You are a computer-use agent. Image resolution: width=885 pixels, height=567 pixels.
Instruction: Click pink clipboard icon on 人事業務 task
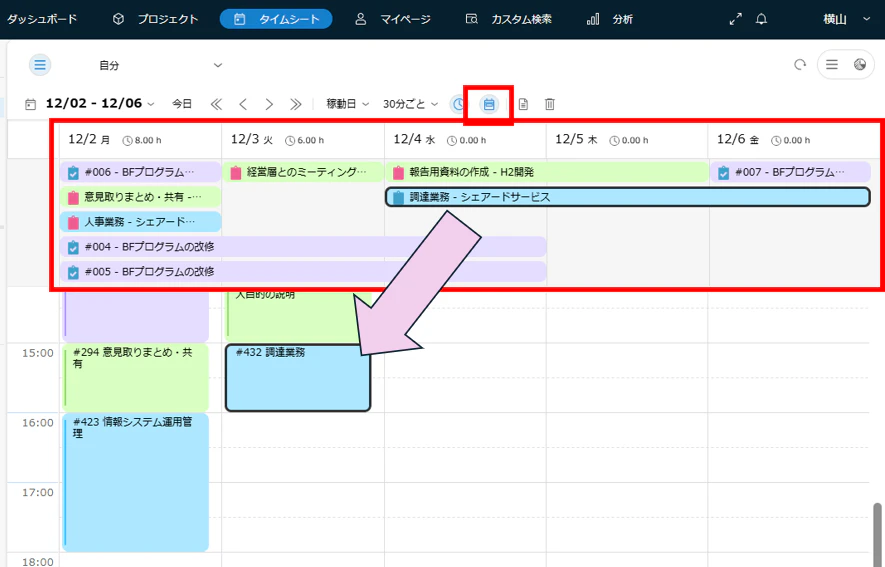[x=73, y=222]
